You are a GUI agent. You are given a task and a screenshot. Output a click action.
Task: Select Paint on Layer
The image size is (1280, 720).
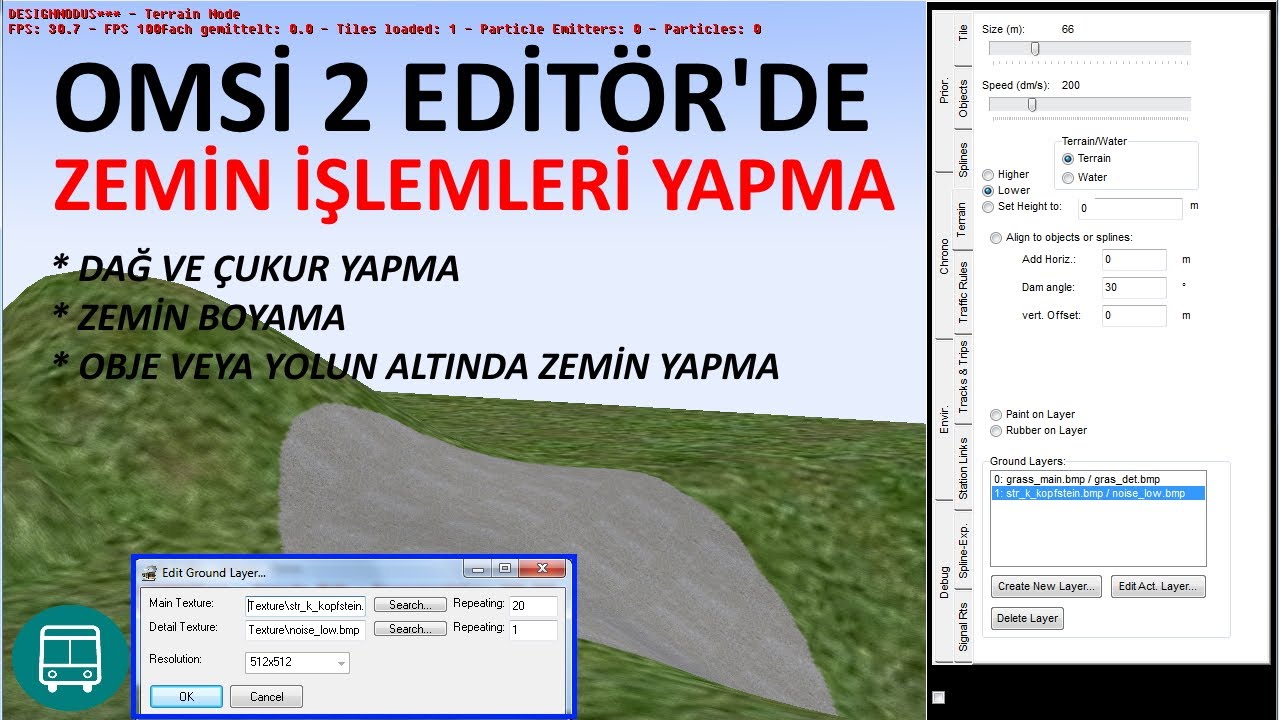(1032, 415)
